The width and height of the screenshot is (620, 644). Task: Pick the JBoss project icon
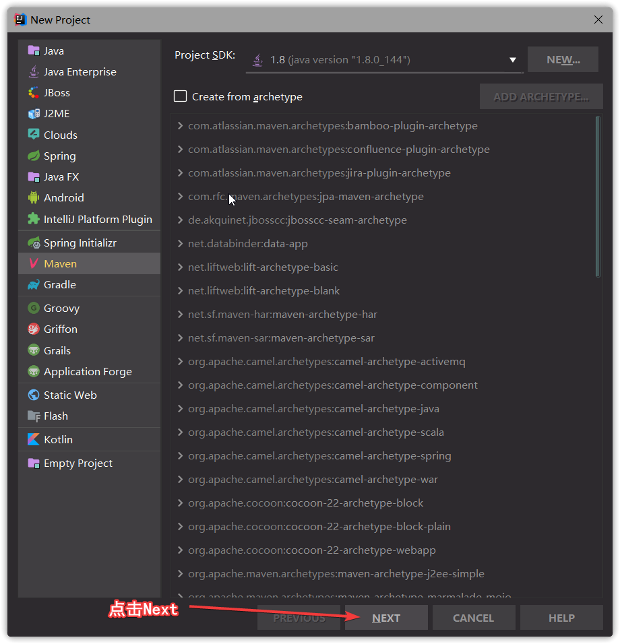(33, 92)
